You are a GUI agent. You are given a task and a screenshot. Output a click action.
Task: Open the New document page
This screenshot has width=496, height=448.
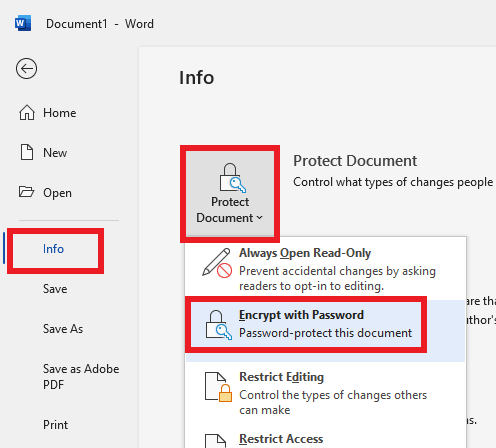(x=55, y=153)
